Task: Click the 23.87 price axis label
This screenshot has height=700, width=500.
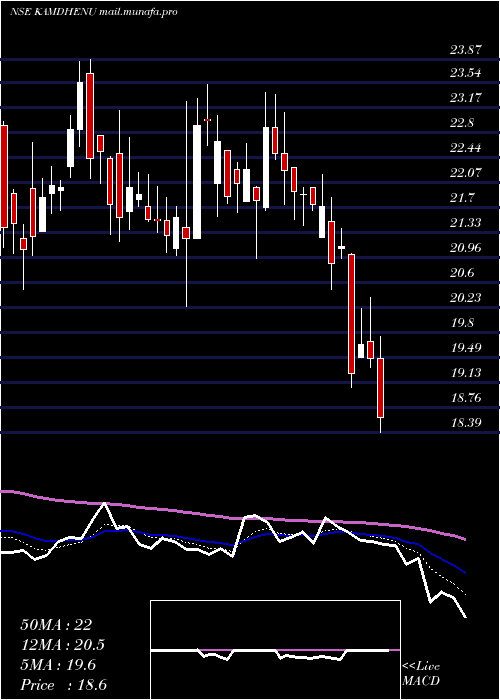Action: pyautogui.click(x=466, y=50)
